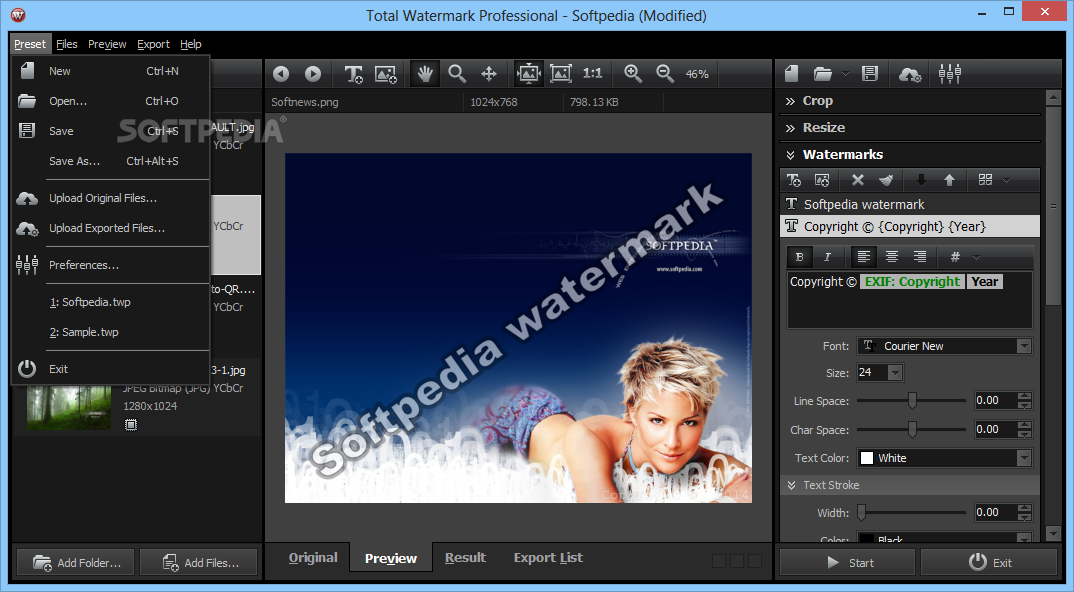Add a text watermark in the Watermarks toolbar
Image resolution: width=1074 pixels, height=592 pixels.
tap(794, 180)
